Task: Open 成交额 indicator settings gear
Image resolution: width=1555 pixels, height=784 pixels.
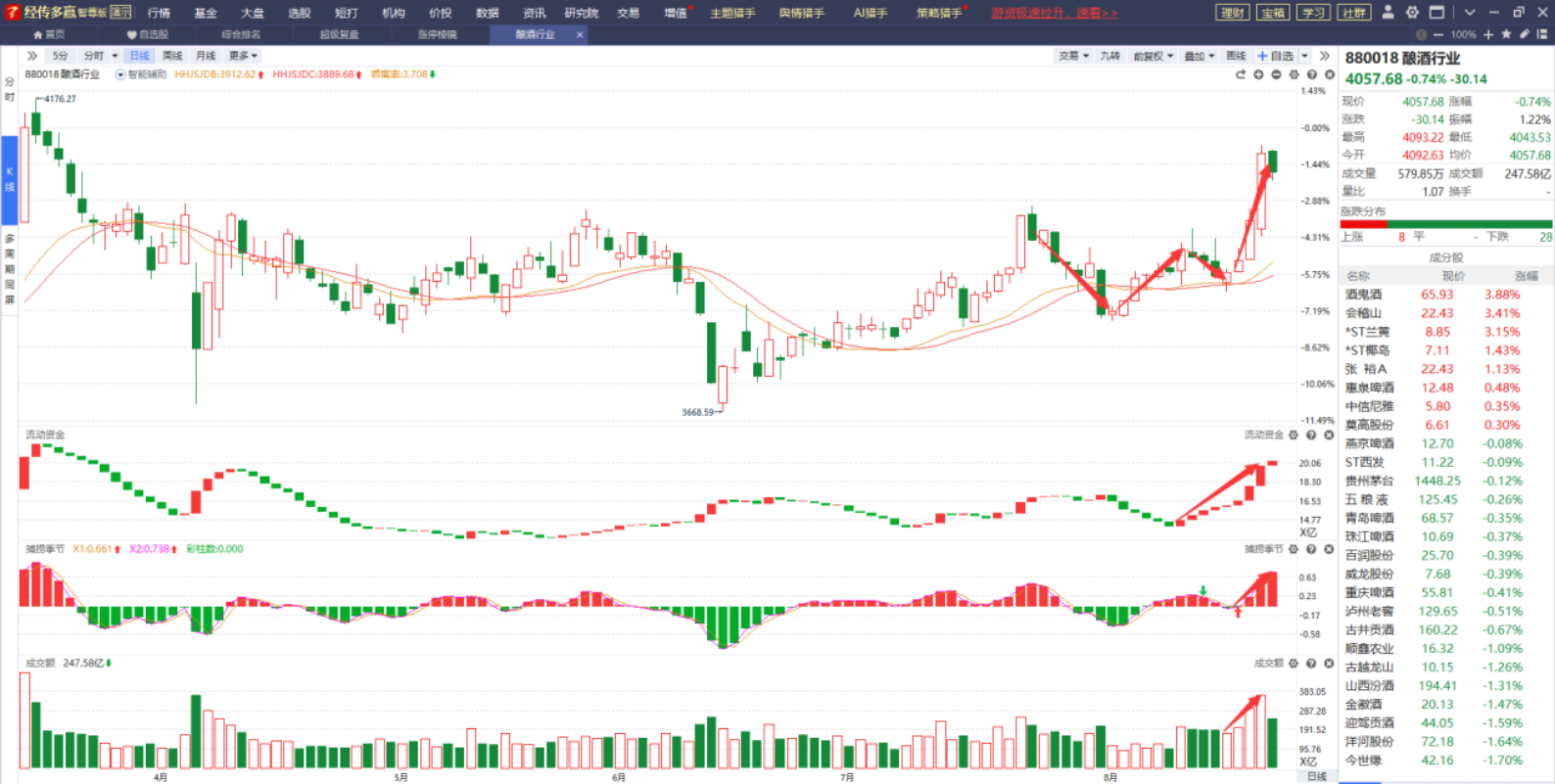Action: coord(1294,664)
